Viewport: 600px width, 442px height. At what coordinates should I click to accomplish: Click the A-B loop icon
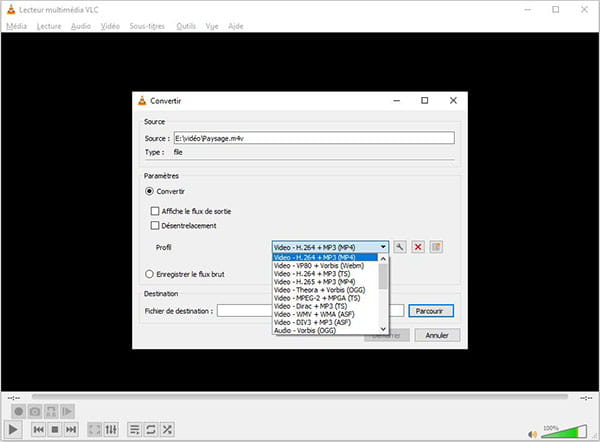51,412
